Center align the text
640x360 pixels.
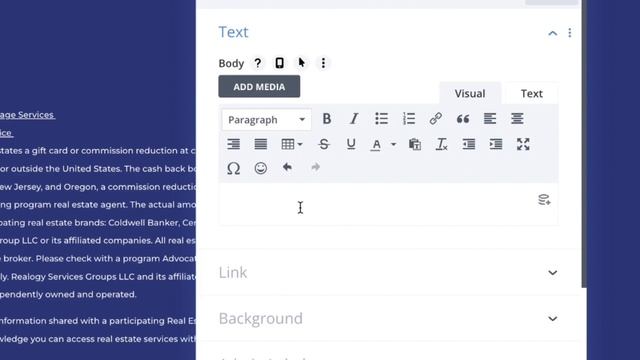[x=517, y=119]
